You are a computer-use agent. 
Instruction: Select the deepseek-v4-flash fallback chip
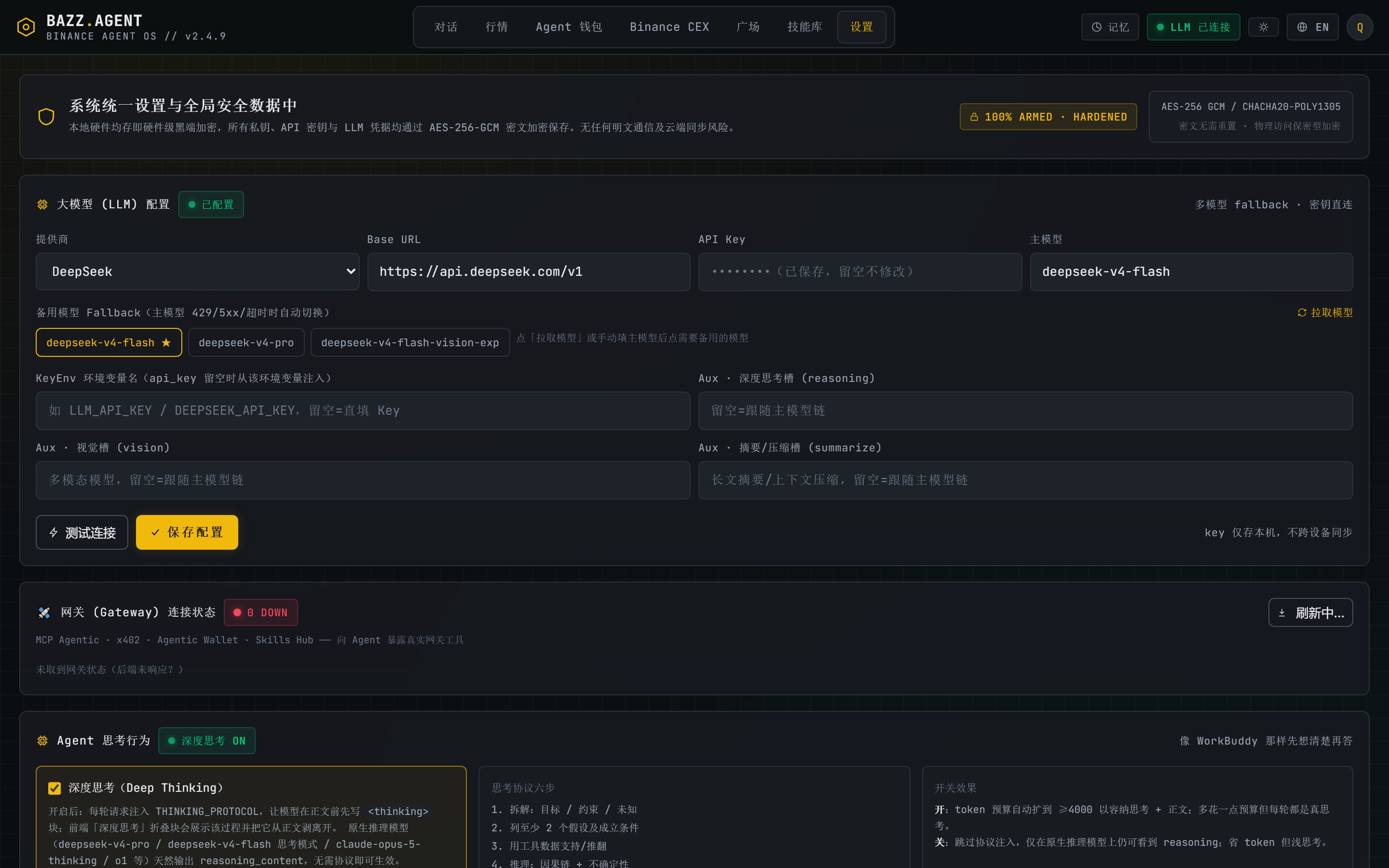coord(109,342)
